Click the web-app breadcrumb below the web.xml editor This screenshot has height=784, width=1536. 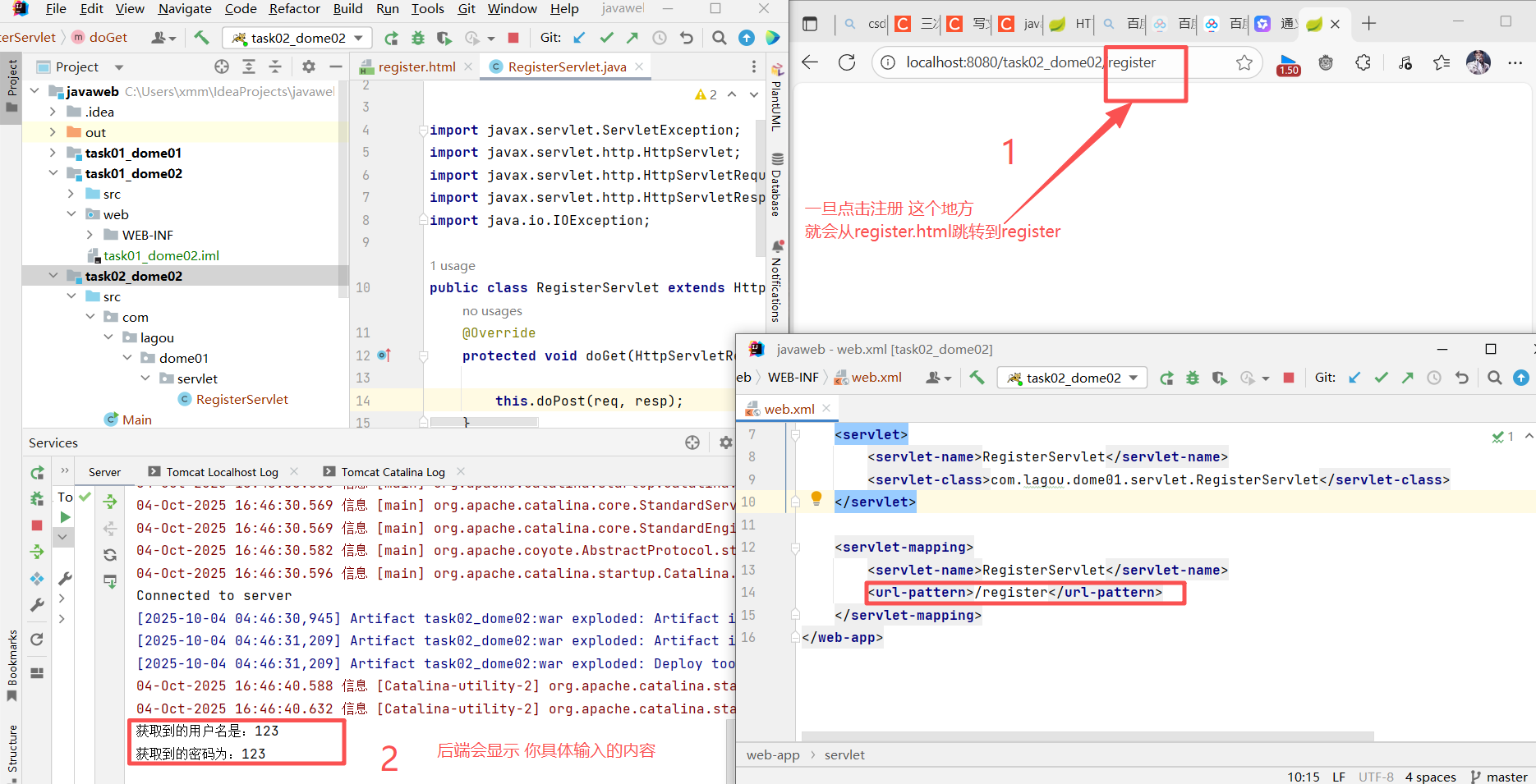[x=773, y=755]
